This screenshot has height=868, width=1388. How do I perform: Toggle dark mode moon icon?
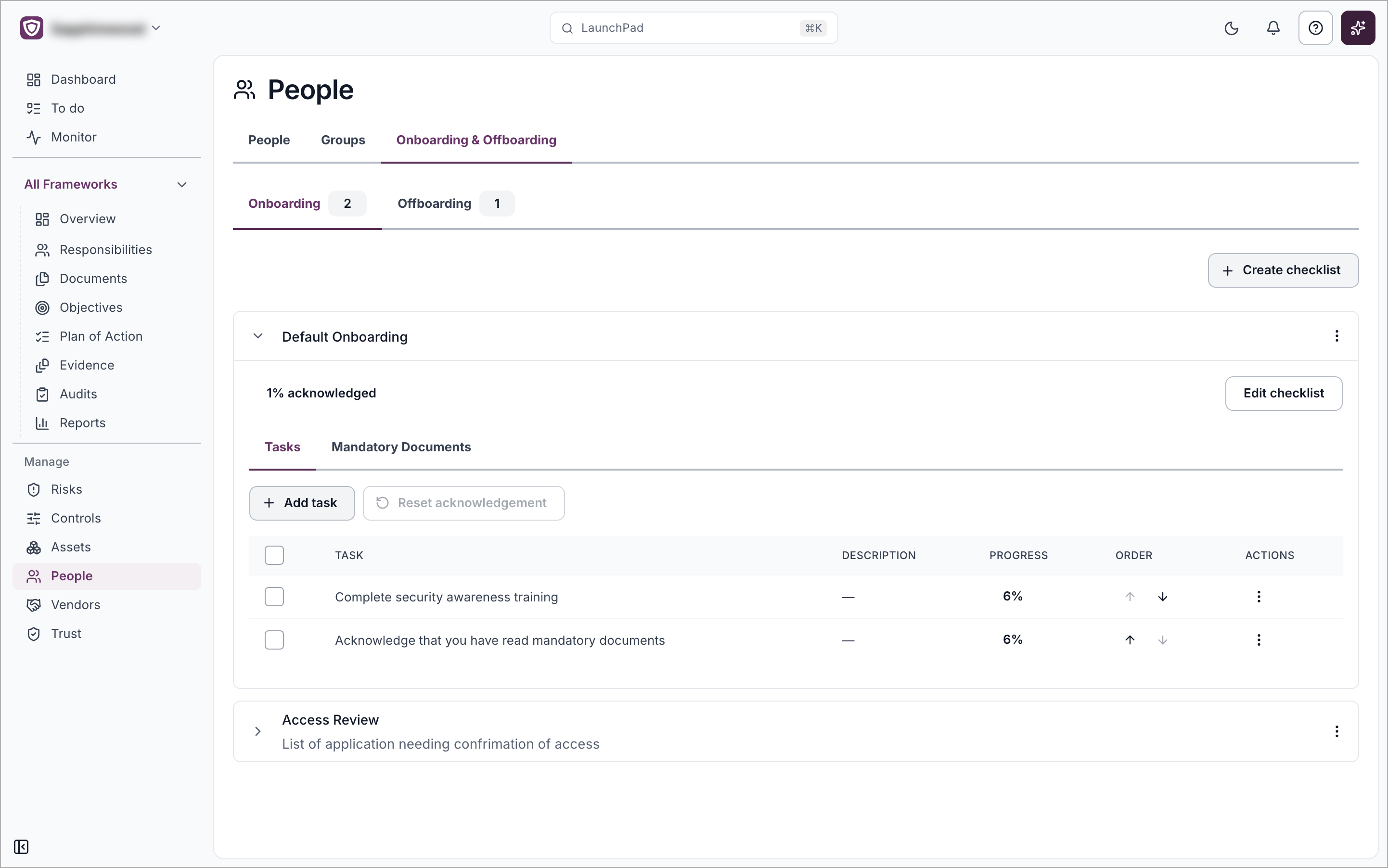coord(1231,28)
